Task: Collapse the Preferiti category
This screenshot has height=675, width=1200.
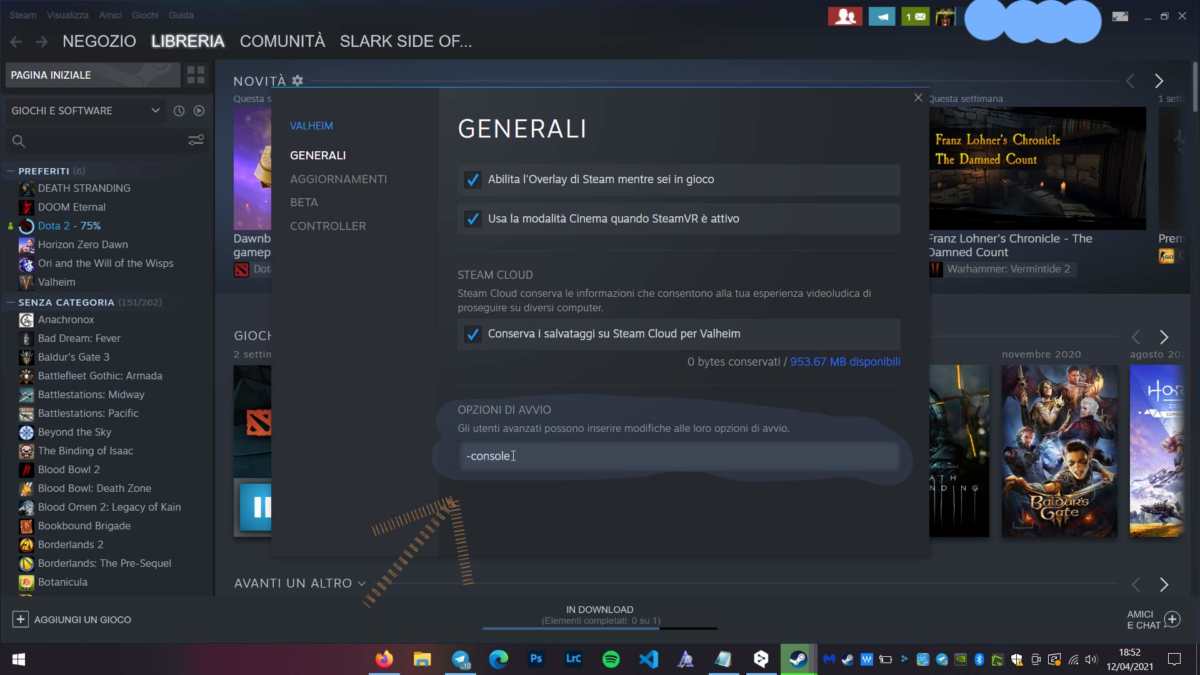Action: pos(10,171)
